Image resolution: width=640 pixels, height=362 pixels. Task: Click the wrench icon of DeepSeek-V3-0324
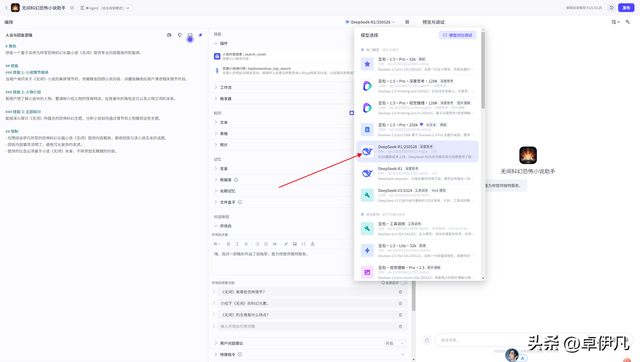pos(367,195)
